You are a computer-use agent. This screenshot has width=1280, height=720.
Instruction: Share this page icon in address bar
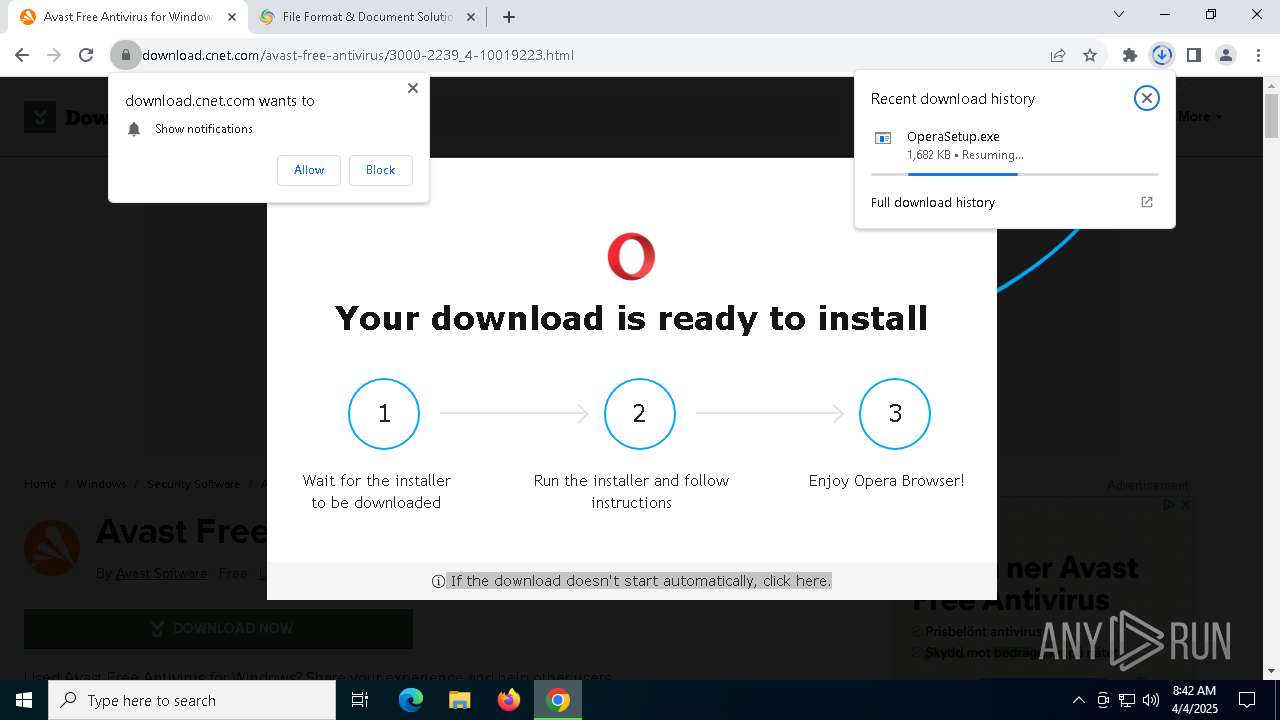(1058, 55)
